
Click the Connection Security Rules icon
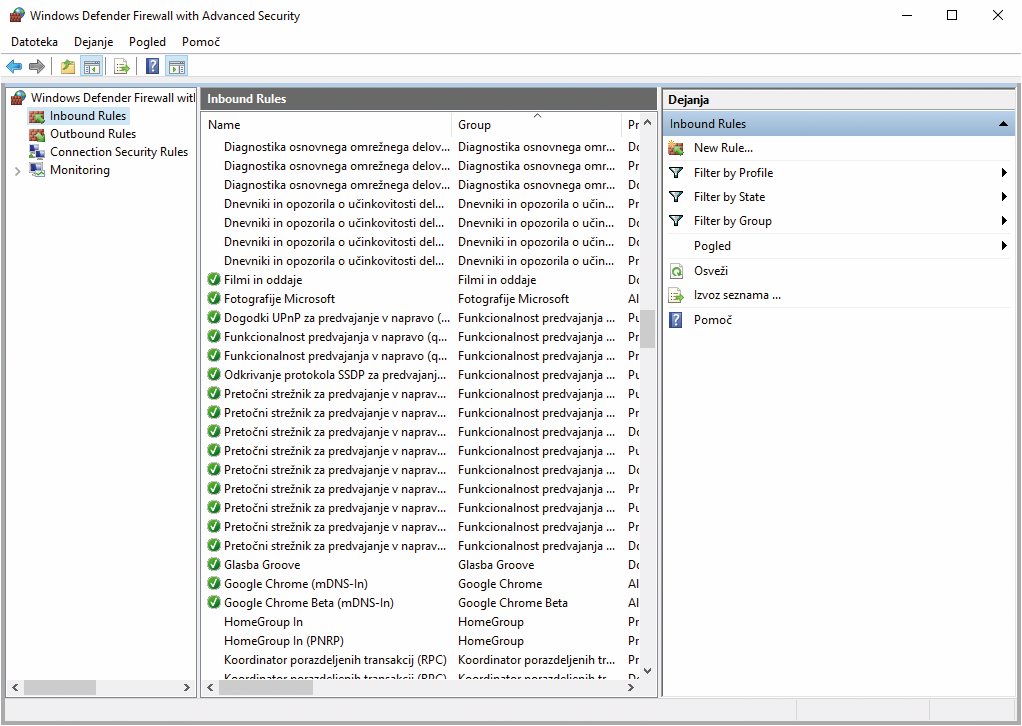click(37, 152)
